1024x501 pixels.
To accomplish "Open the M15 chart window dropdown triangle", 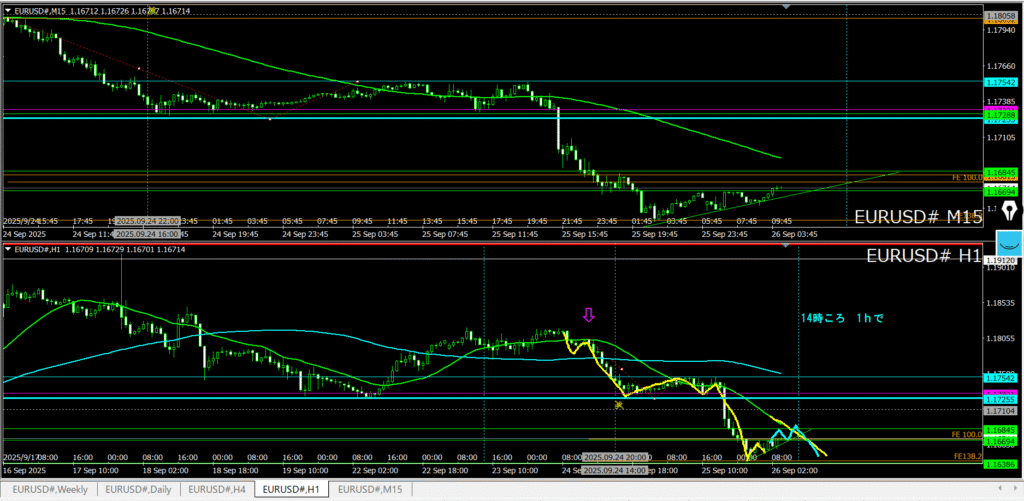I will tap(8, 10).
